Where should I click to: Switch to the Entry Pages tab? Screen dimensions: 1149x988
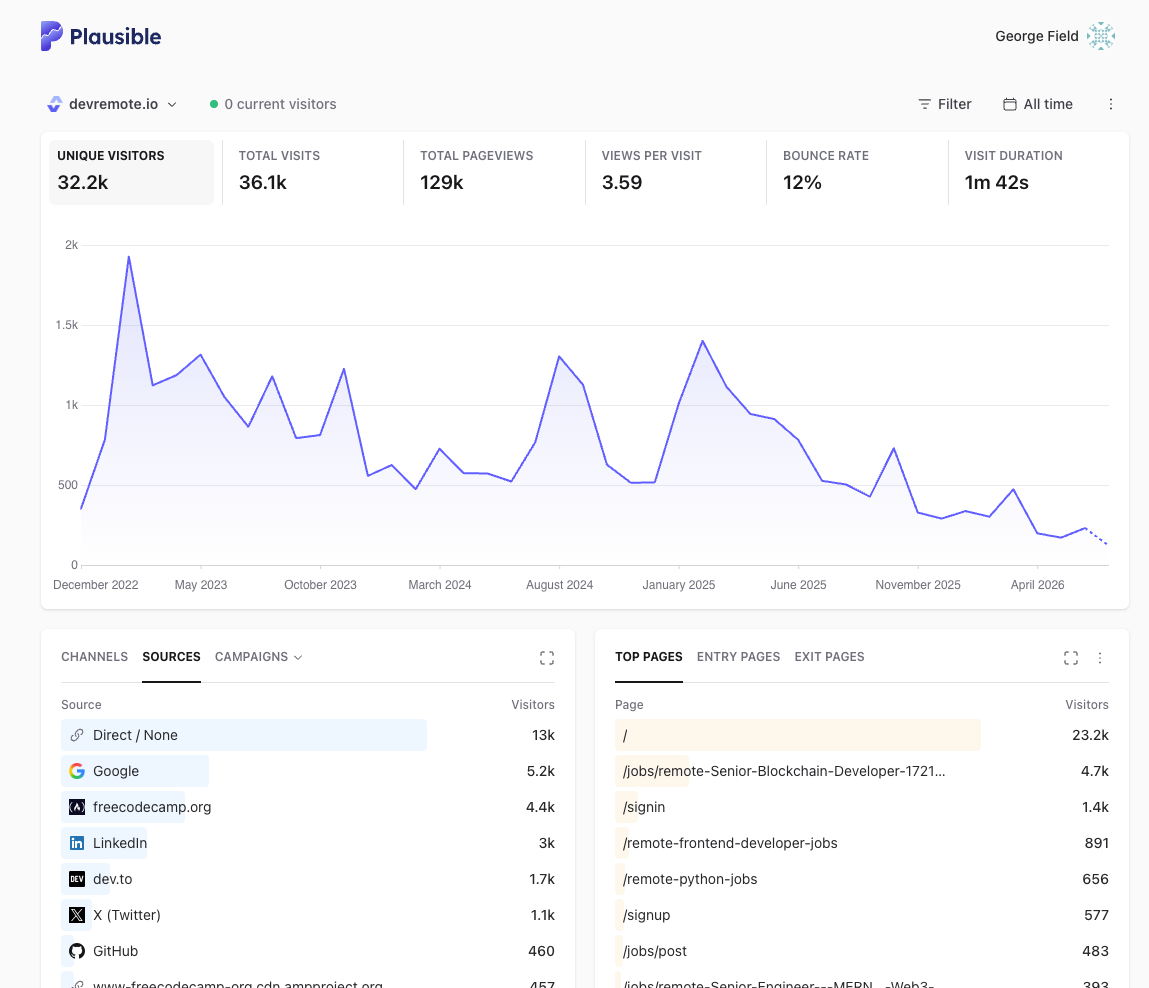738,657
